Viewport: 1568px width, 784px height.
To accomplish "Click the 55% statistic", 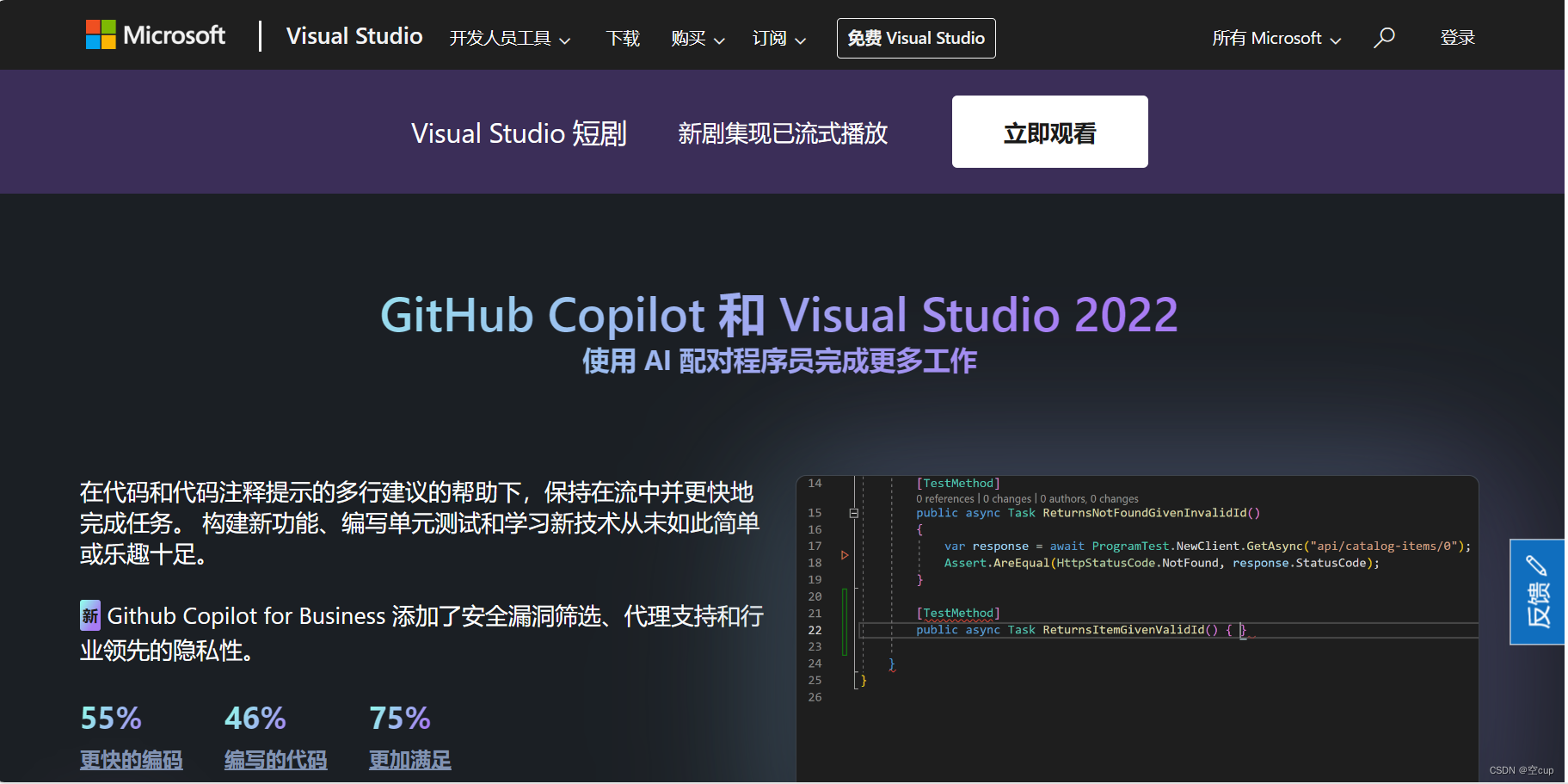I will click(111, 719).
